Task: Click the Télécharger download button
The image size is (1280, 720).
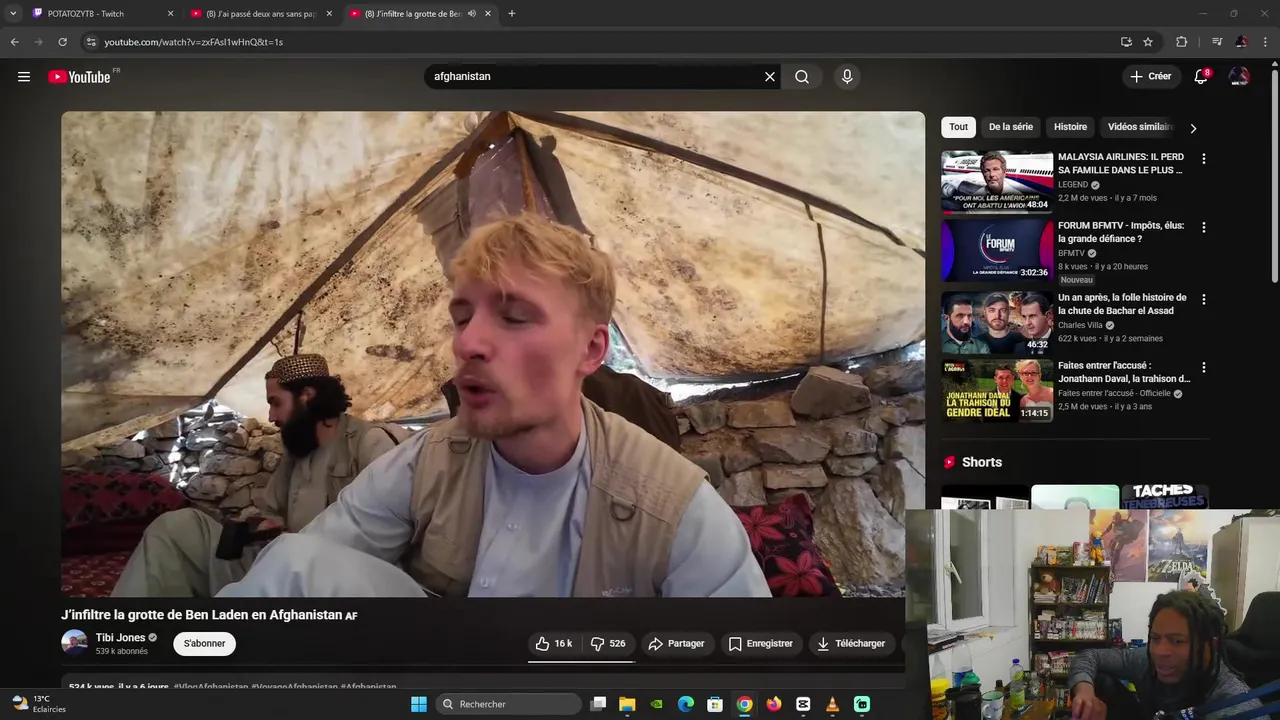Action: pos(851,644)
